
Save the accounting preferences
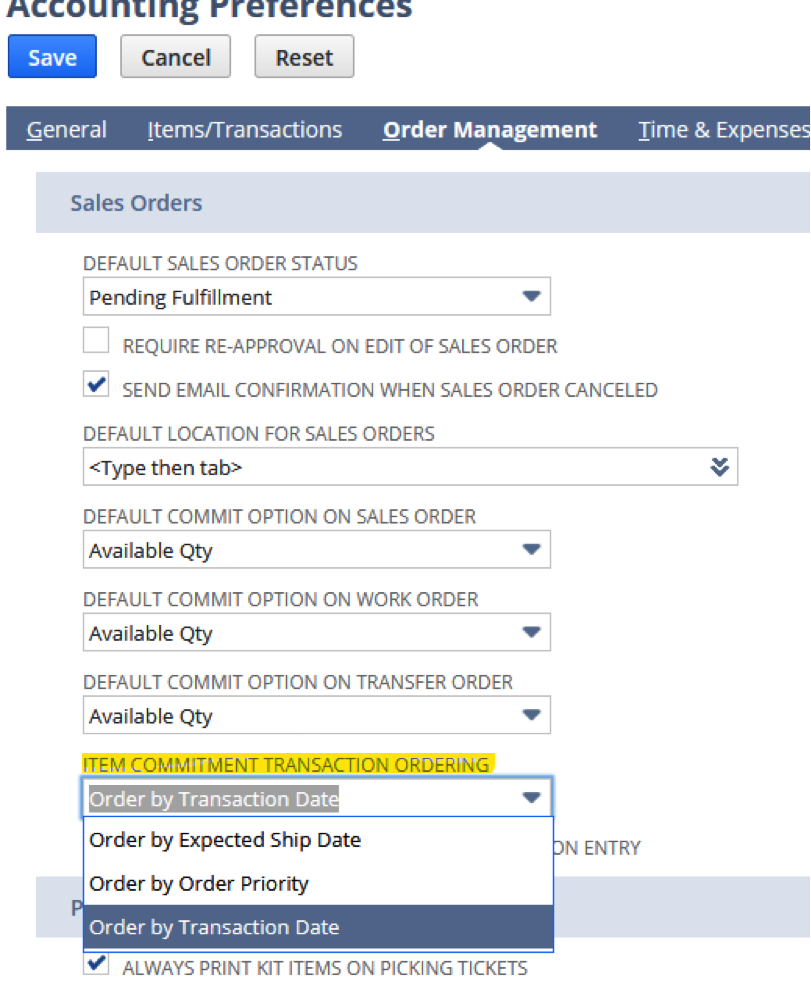click(51, 56)
